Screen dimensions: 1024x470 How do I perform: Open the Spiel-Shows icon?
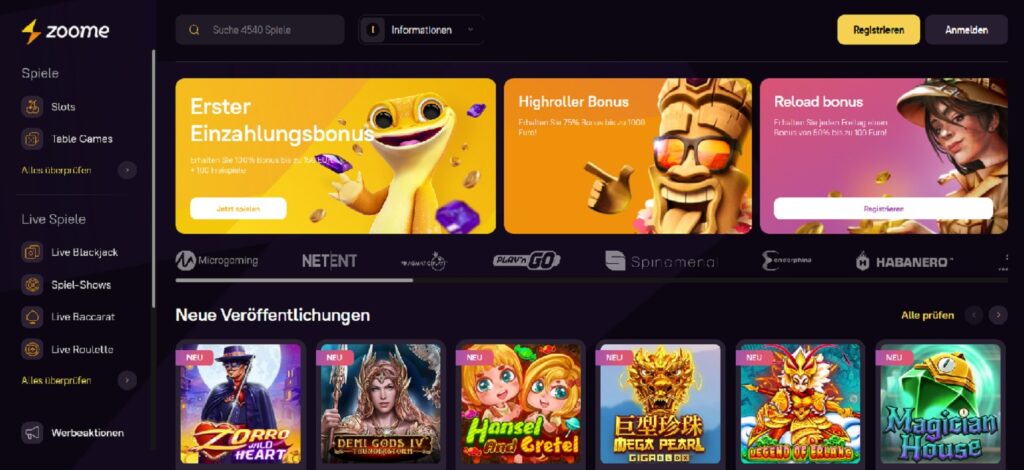tap(32, 285)
